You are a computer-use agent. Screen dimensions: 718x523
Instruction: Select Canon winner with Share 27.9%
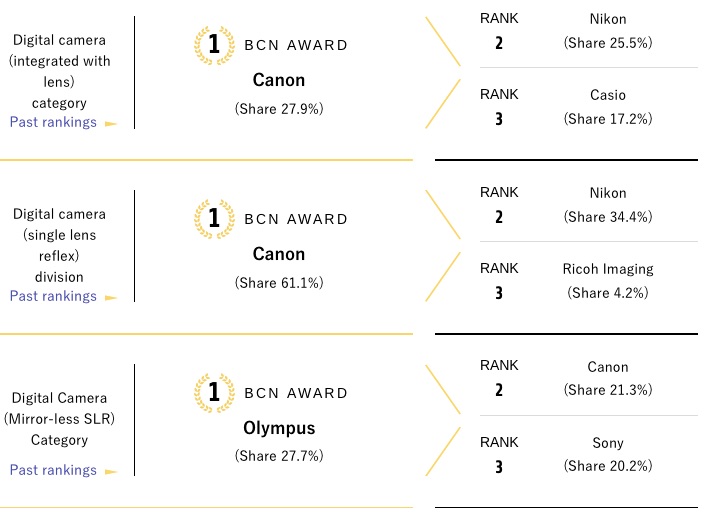(279, 80)
